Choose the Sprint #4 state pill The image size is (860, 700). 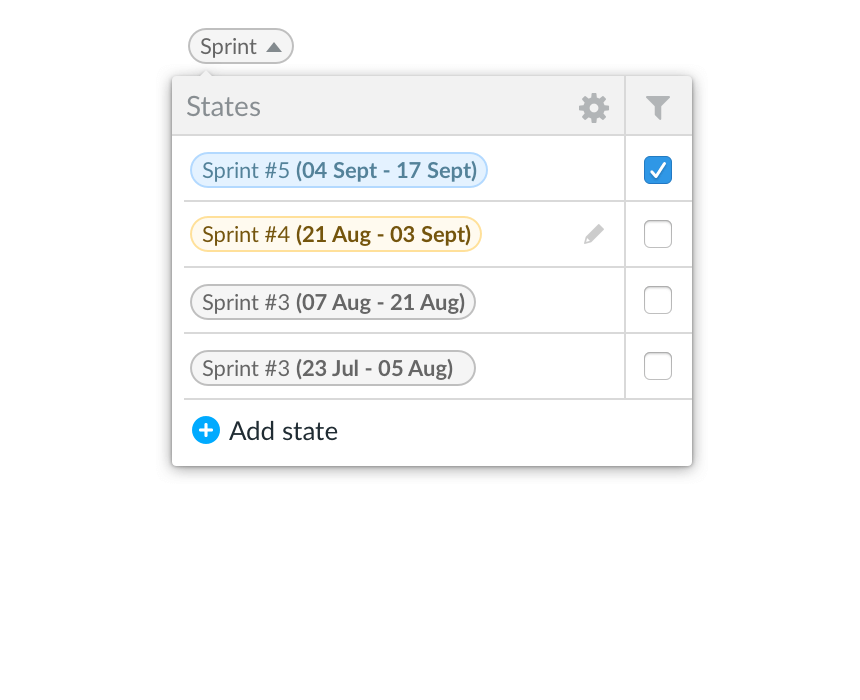click(336, 234)
